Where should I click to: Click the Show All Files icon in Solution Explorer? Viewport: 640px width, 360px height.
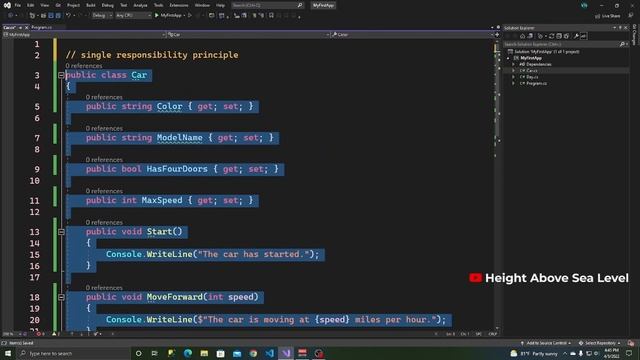pyautogui.click(x=566, y=36)
